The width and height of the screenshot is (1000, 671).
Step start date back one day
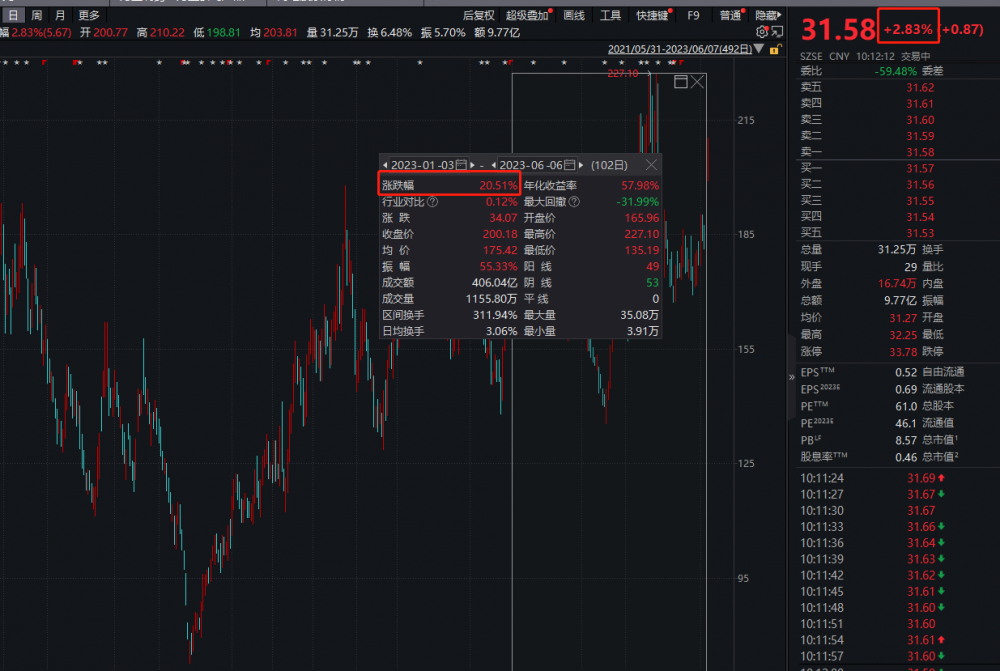385,165
